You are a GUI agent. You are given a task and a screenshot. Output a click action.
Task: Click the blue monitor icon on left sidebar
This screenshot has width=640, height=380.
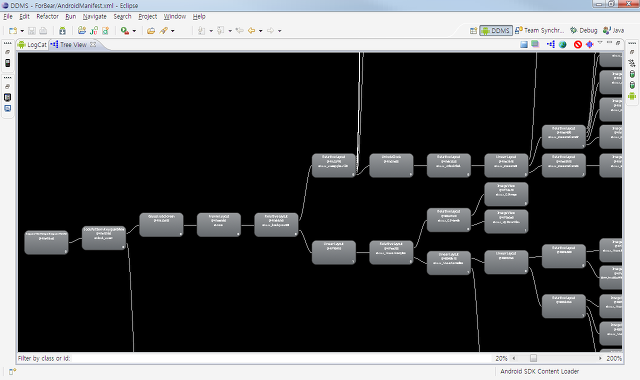(x=7, y=109)
